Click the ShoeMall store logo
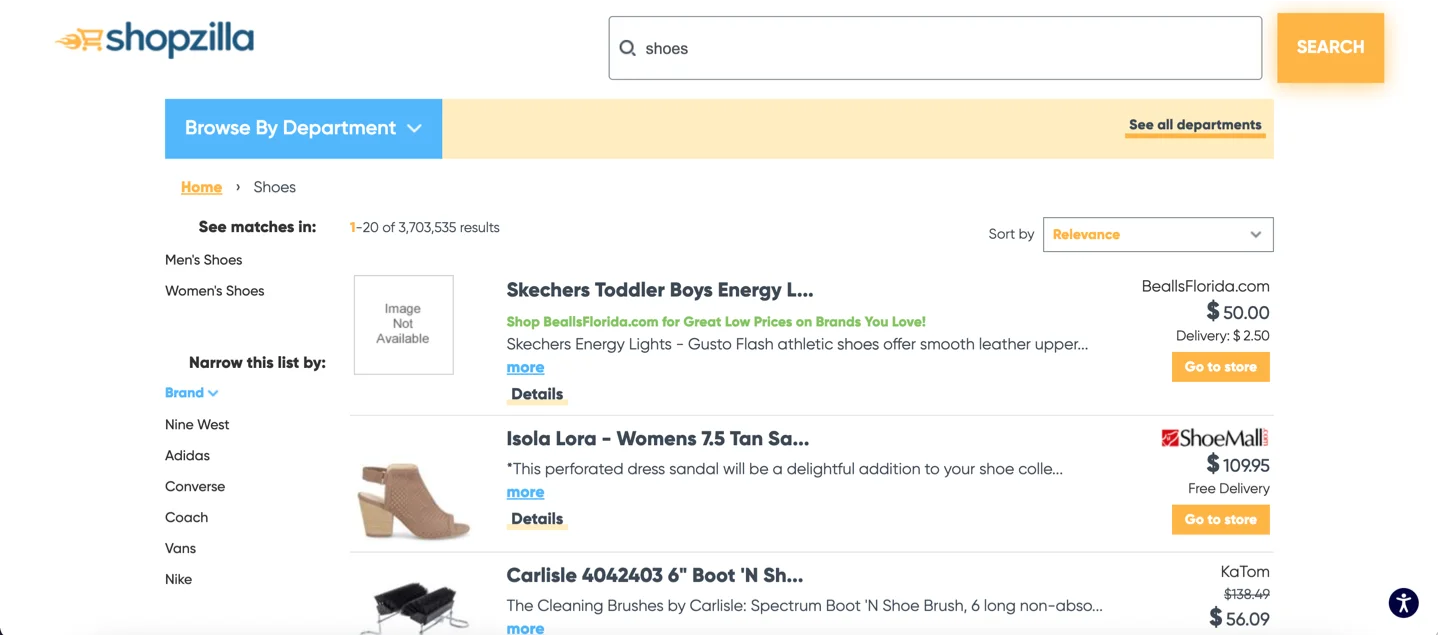 pos(1215,437)
